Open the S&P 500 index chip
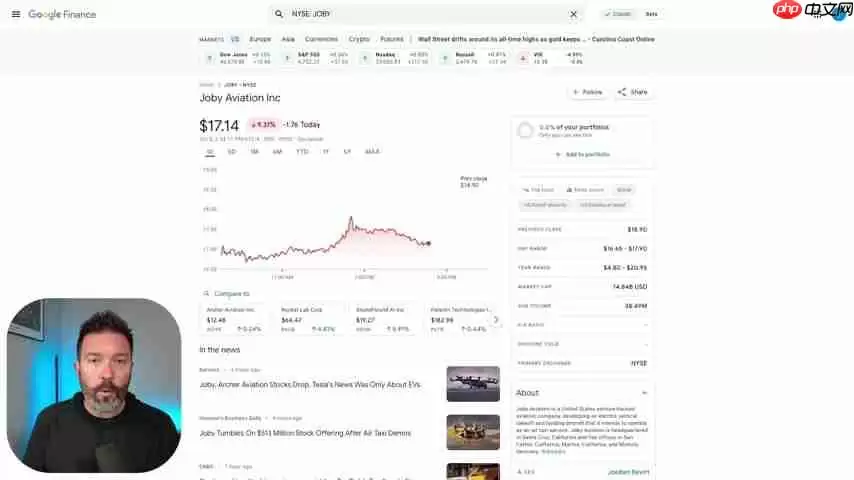This screenshot has width=854, height=480. point(316,58)
